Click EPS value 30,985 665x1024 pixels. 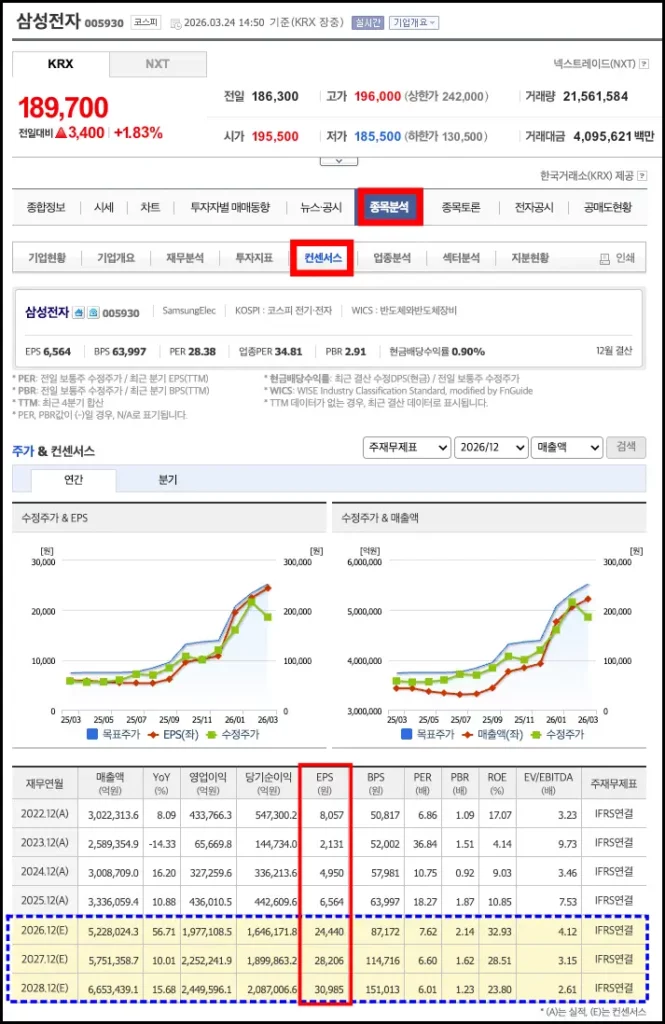[329, 989]
